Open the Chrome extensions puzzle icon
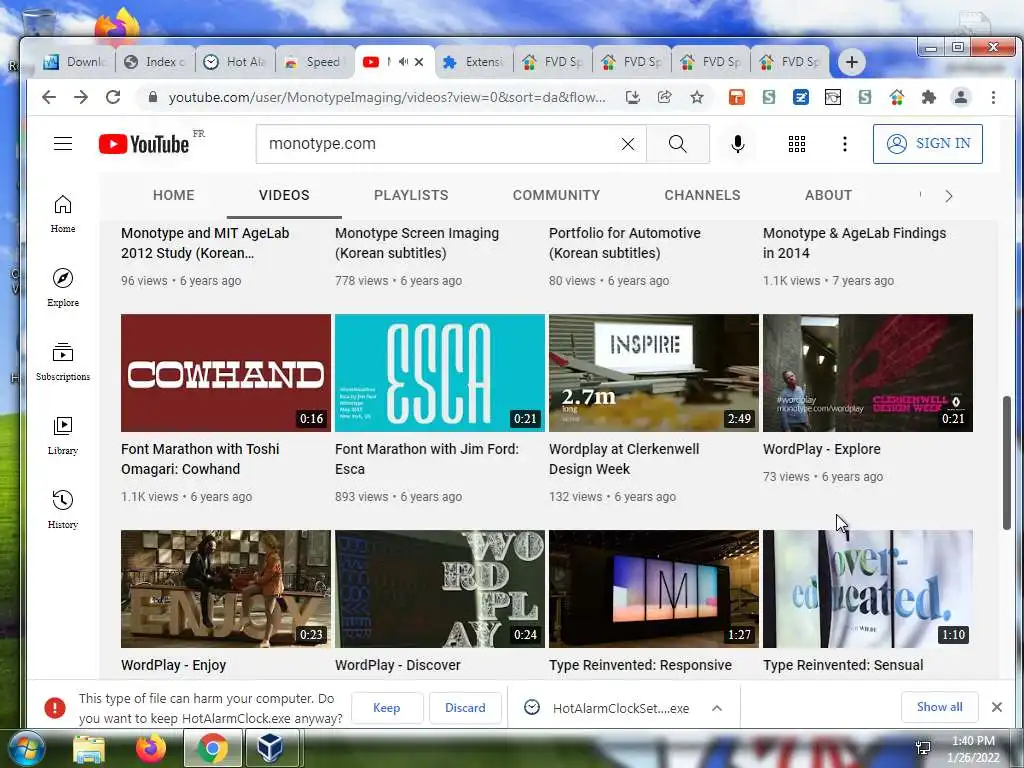 point(928,97)
